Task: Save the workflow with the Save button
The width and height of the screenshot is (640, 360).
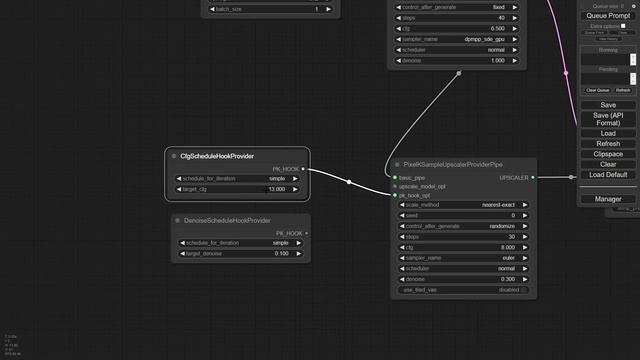Action: (608, 105)
